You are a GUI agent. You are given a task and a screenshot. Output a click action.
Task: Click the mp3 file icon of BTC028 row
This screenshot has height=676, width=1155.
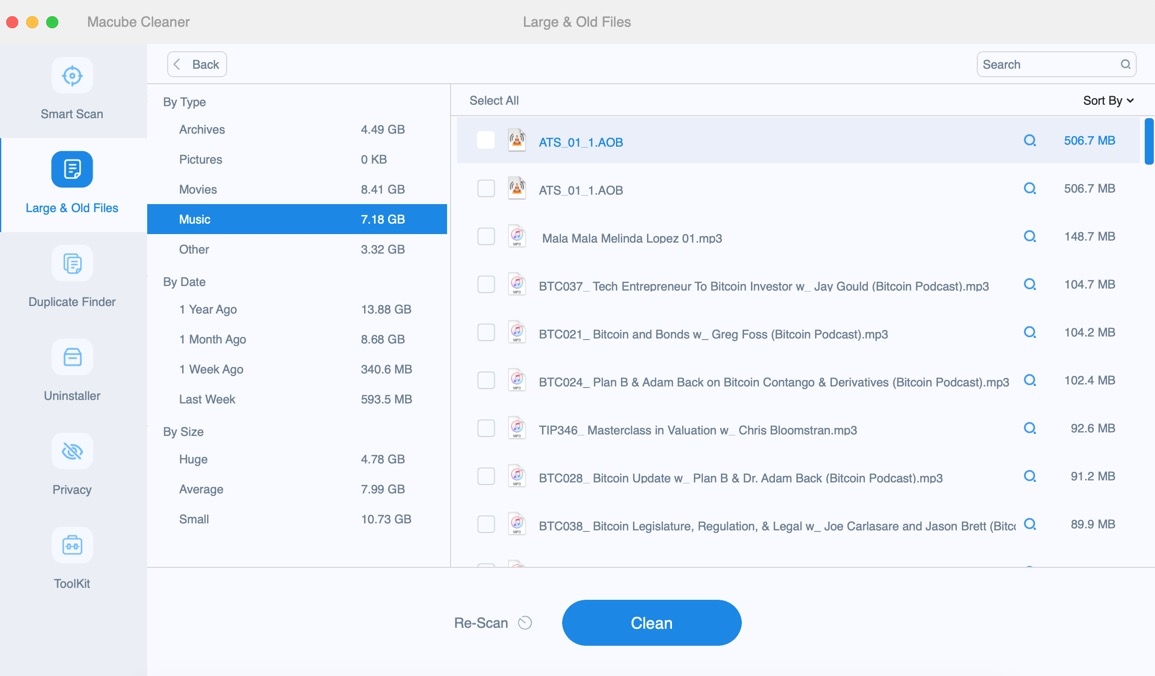point(517,476)
